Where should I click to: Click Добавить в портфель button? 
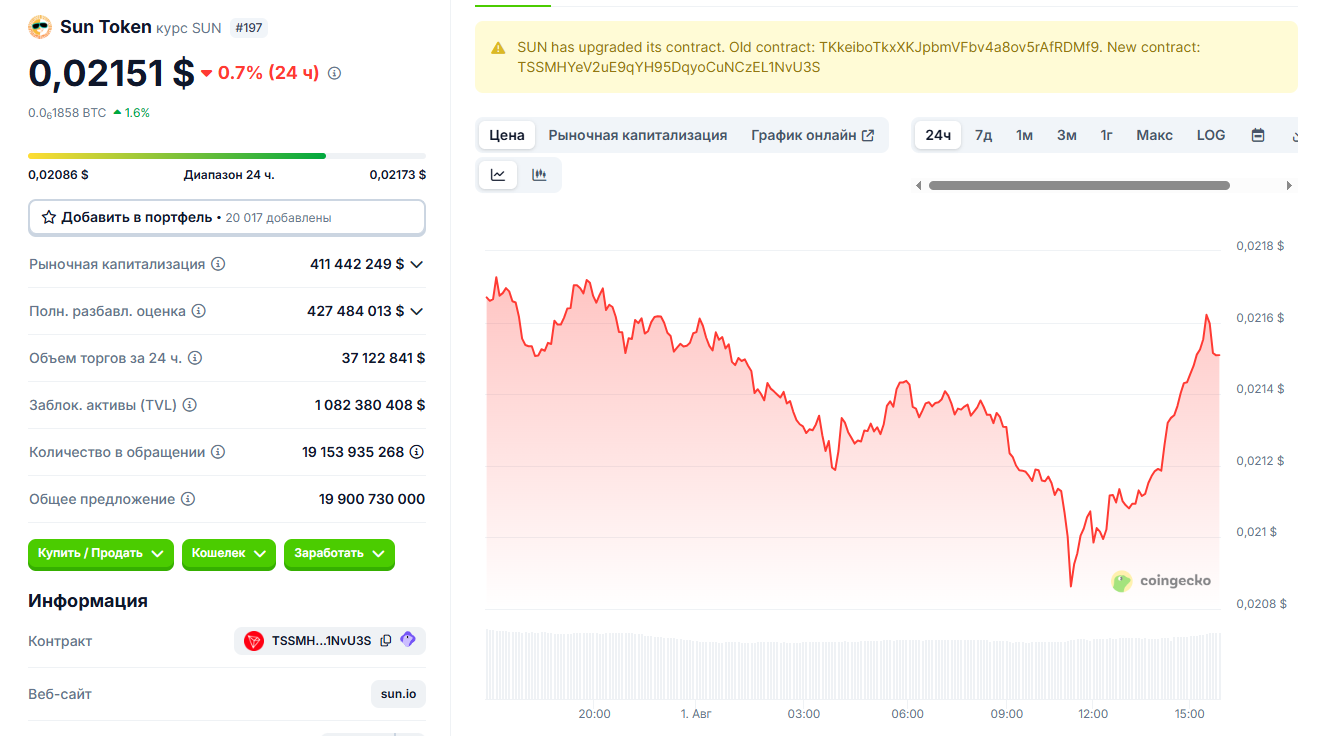click(226, 217)
